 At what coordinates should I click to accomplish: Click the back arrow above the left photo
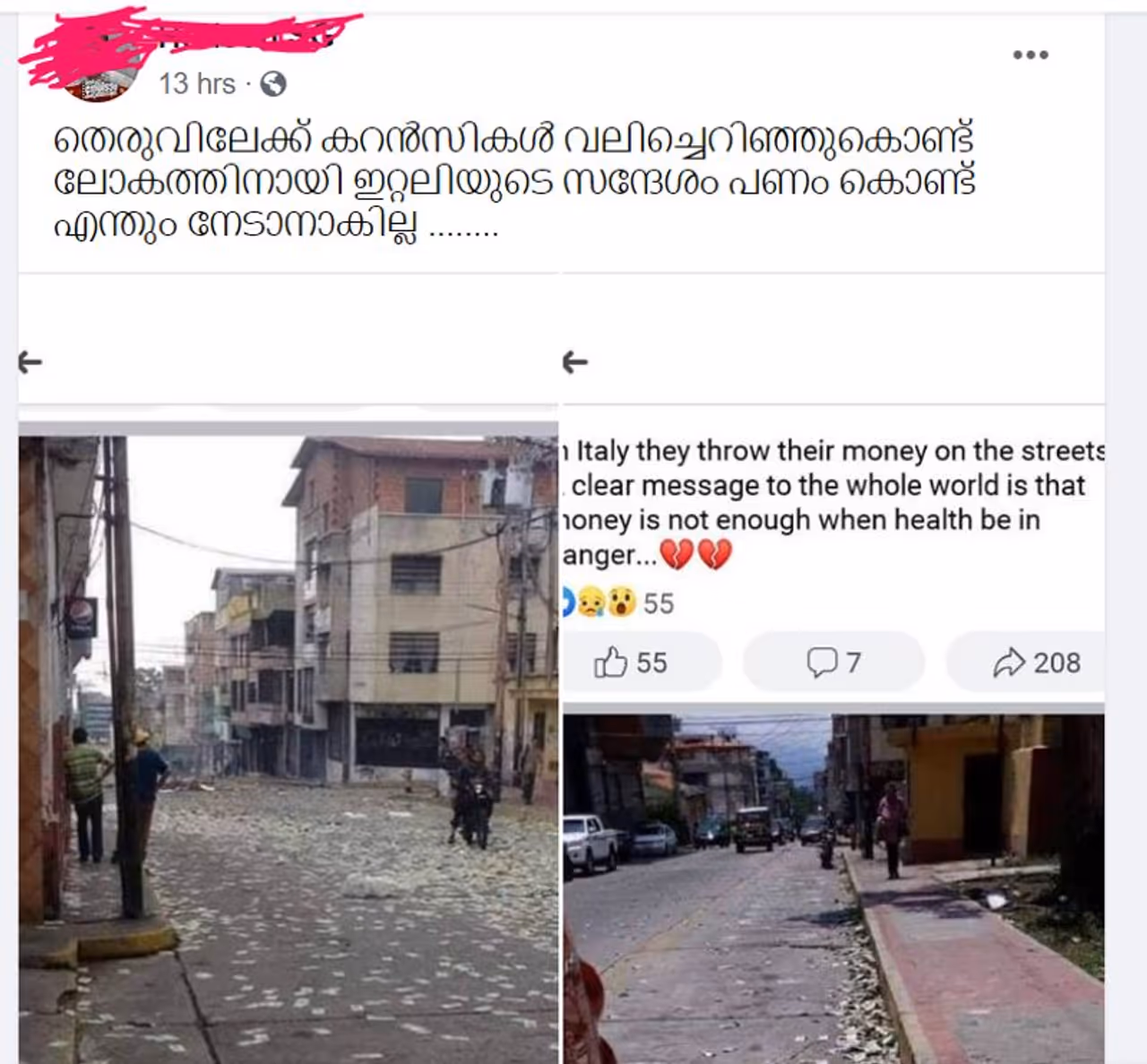tap(30, 362)
